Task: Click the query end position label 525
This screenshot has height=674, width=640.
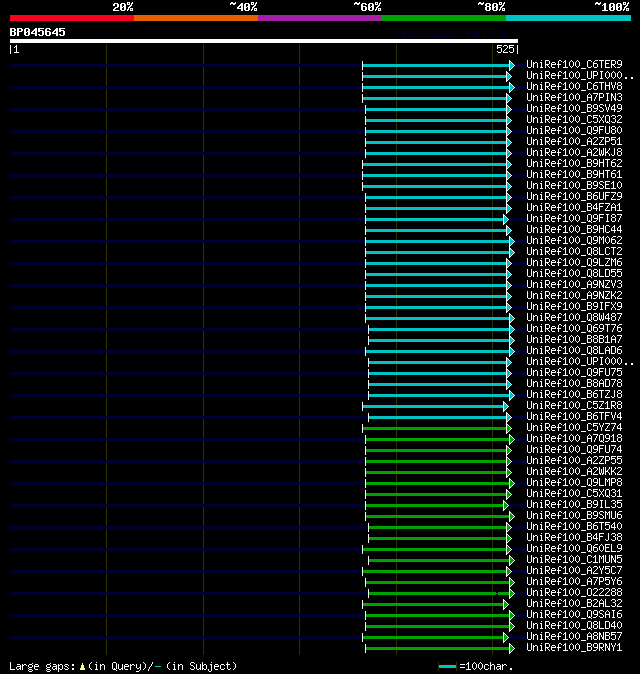Action: pos(505,49)
